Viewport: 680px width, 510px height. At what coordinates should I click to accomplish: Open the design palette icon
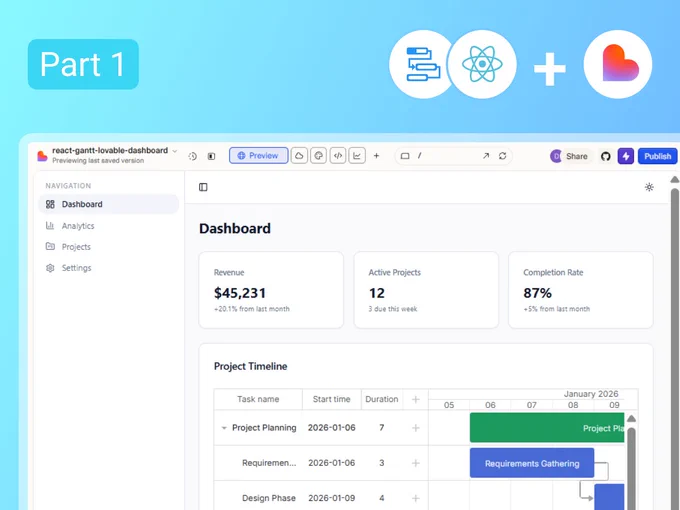(318, 156)
